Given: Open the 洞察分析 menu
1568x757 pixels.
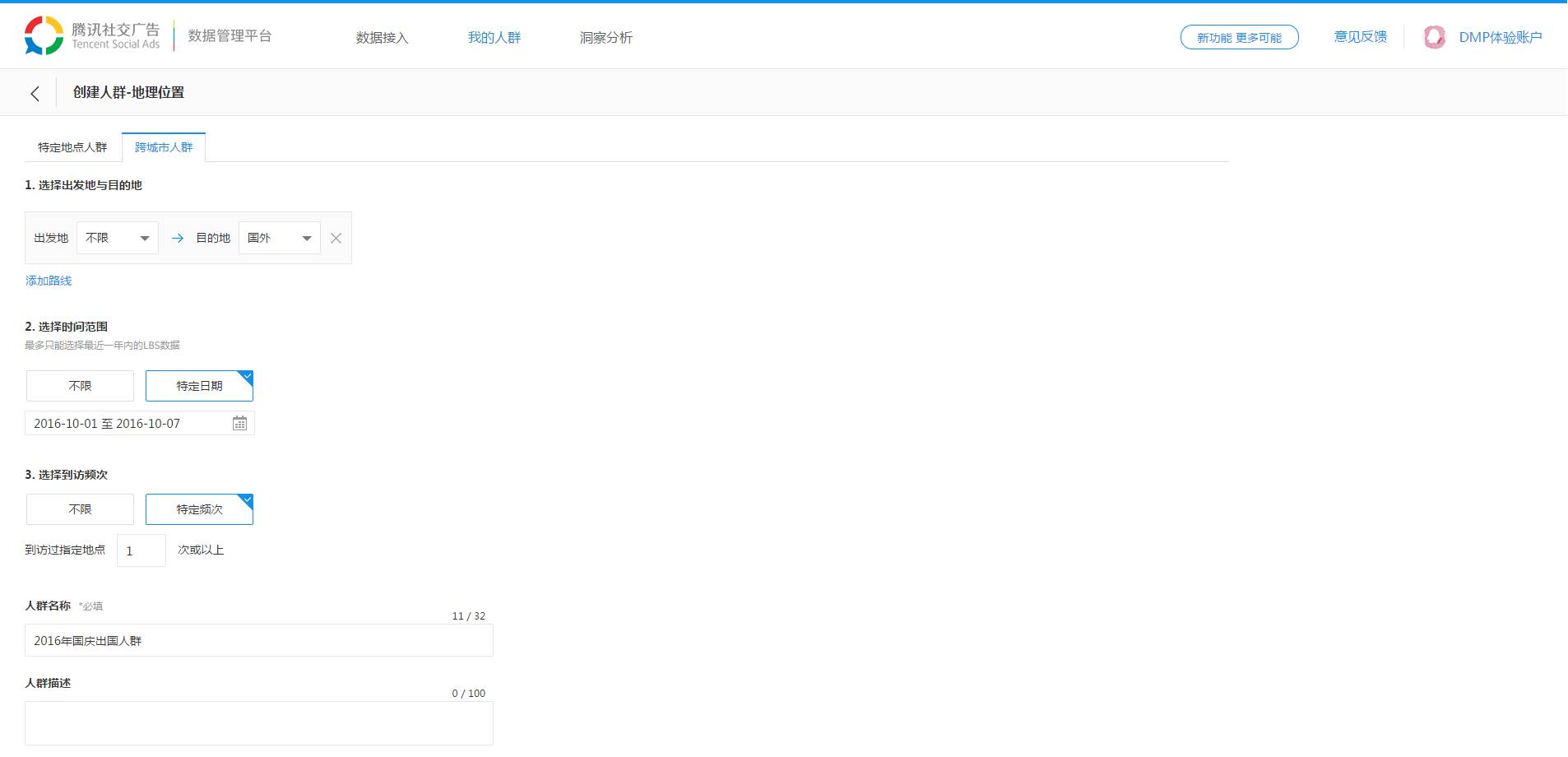Looking at the screenshot, I should point(606,37).
